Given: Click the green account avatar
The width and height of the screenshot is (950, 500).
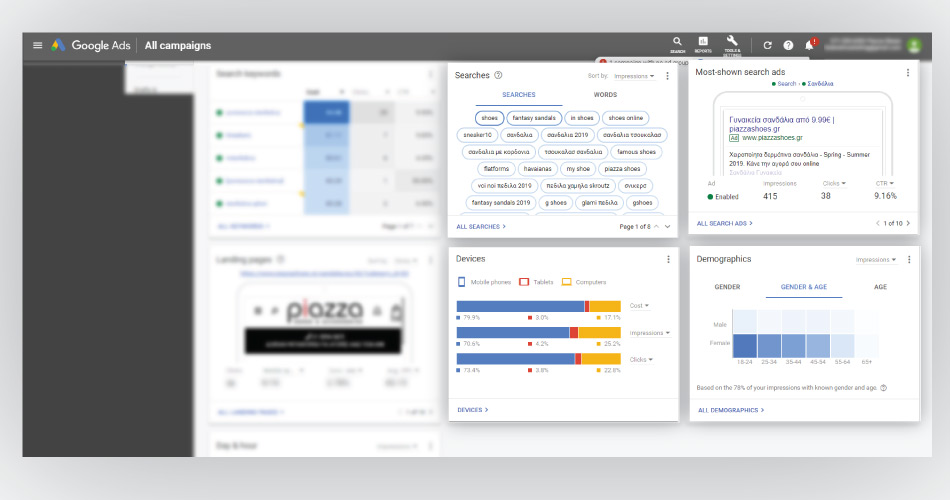Looking at the screenshot, I should (914, 45).
